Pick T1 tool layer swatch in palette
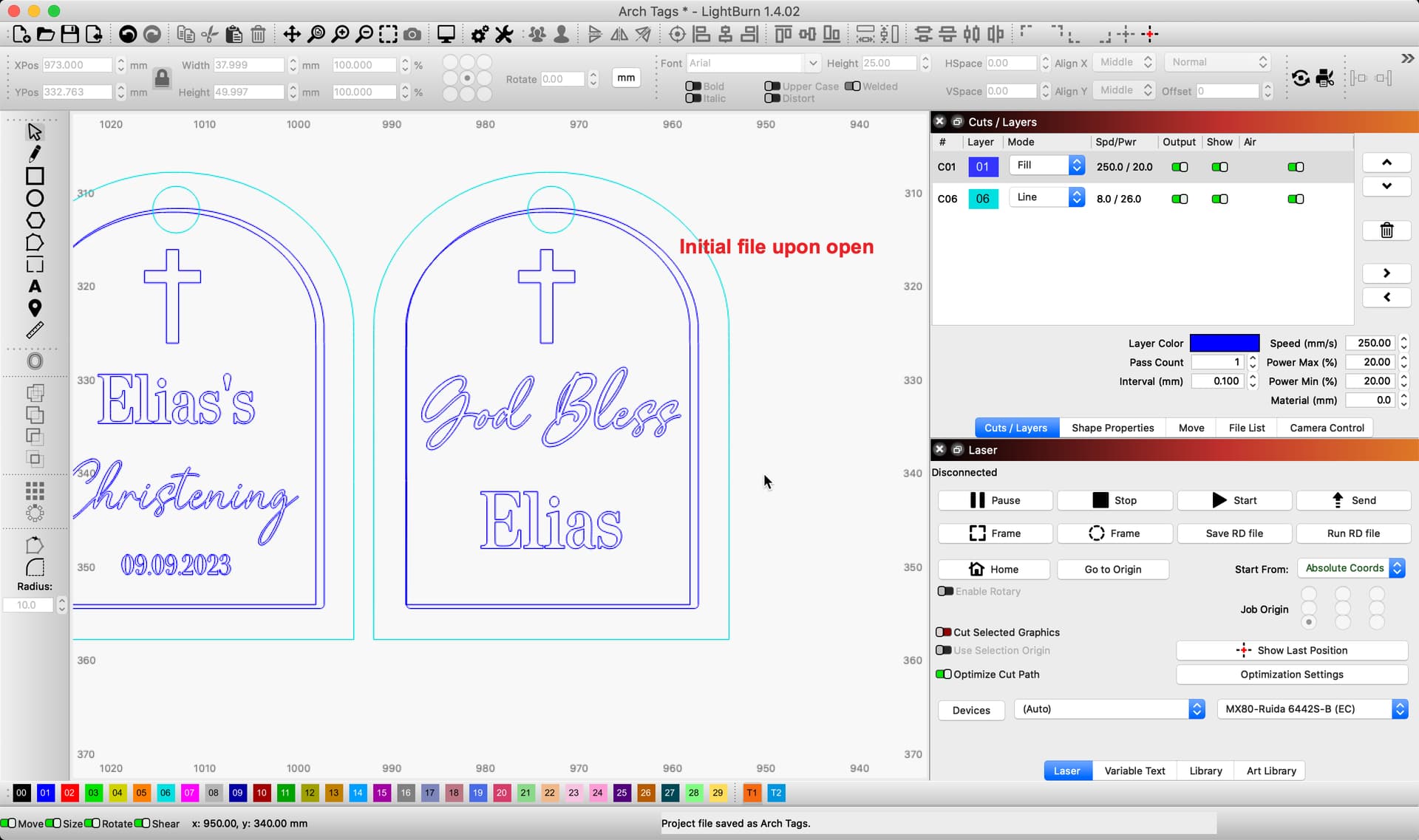Screen dimensions: 1419x840 tap(752, 793)
